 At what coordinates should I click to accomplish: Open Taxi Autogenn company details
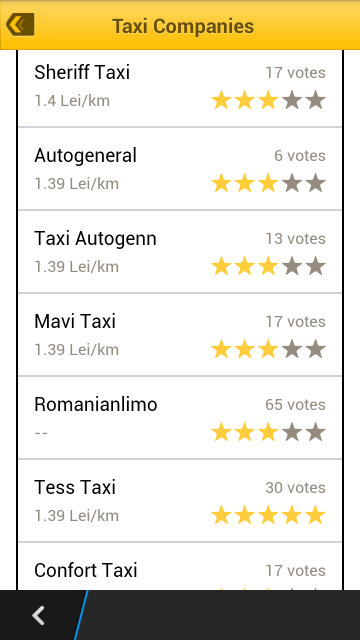coord(180,252)
